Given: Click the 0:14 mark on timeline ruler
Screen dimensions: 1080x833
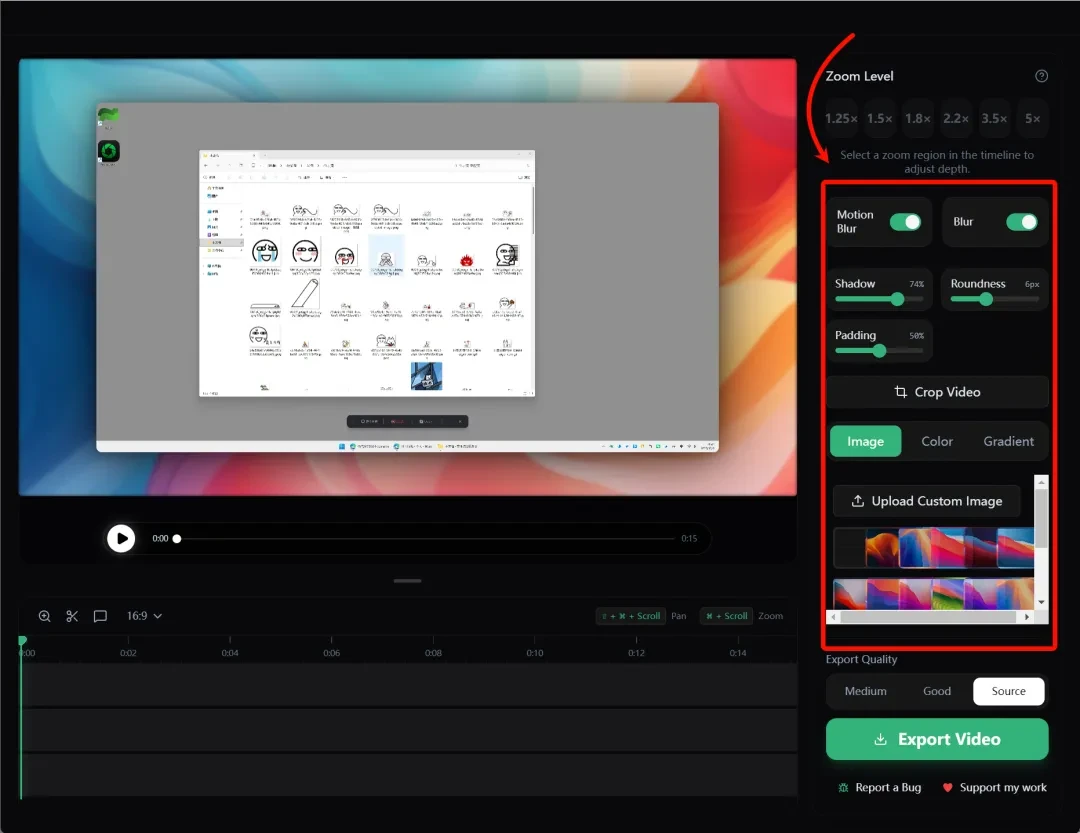Looking at the screenshot, I should point(738,652).
